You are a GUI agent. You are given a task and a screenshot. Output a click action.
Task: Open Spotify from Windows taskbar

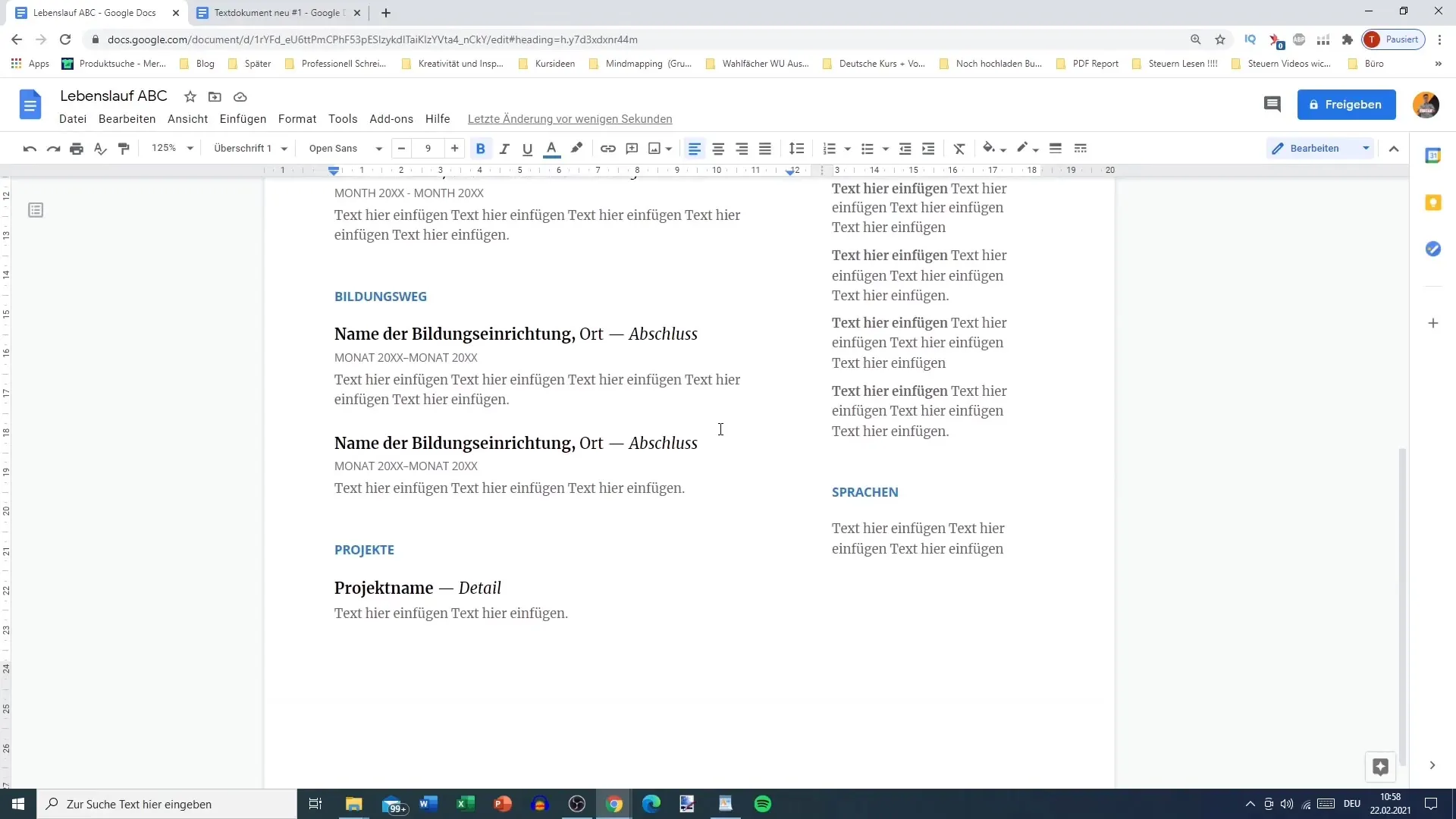[x=763, y=804]
